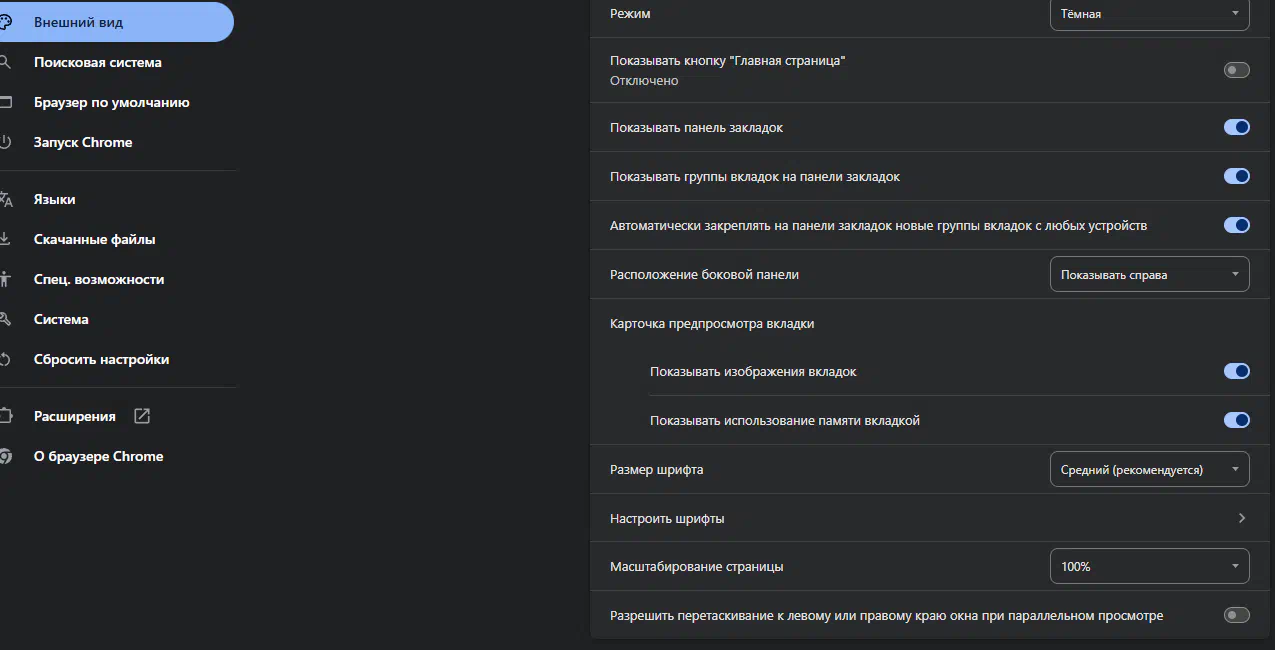Expand the Расположение боковой панели dropdown
The image size is (1275, 650).
pos(1149,274)
